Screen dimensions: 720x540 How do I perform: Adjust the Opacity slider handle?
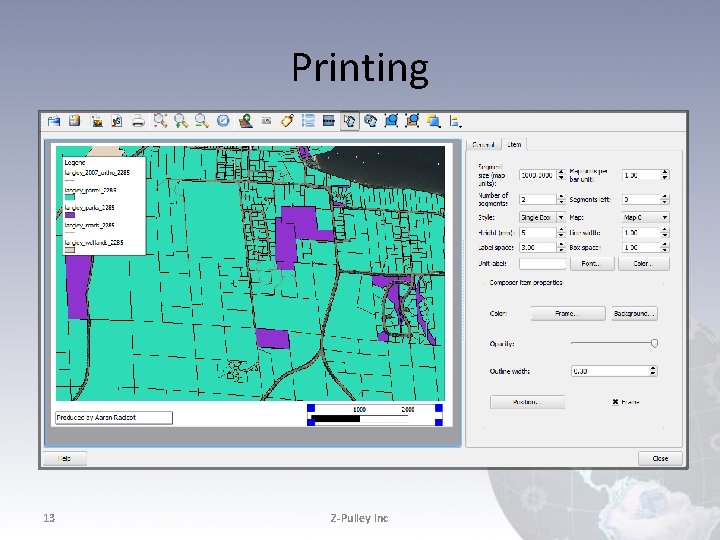click(654, 343)
